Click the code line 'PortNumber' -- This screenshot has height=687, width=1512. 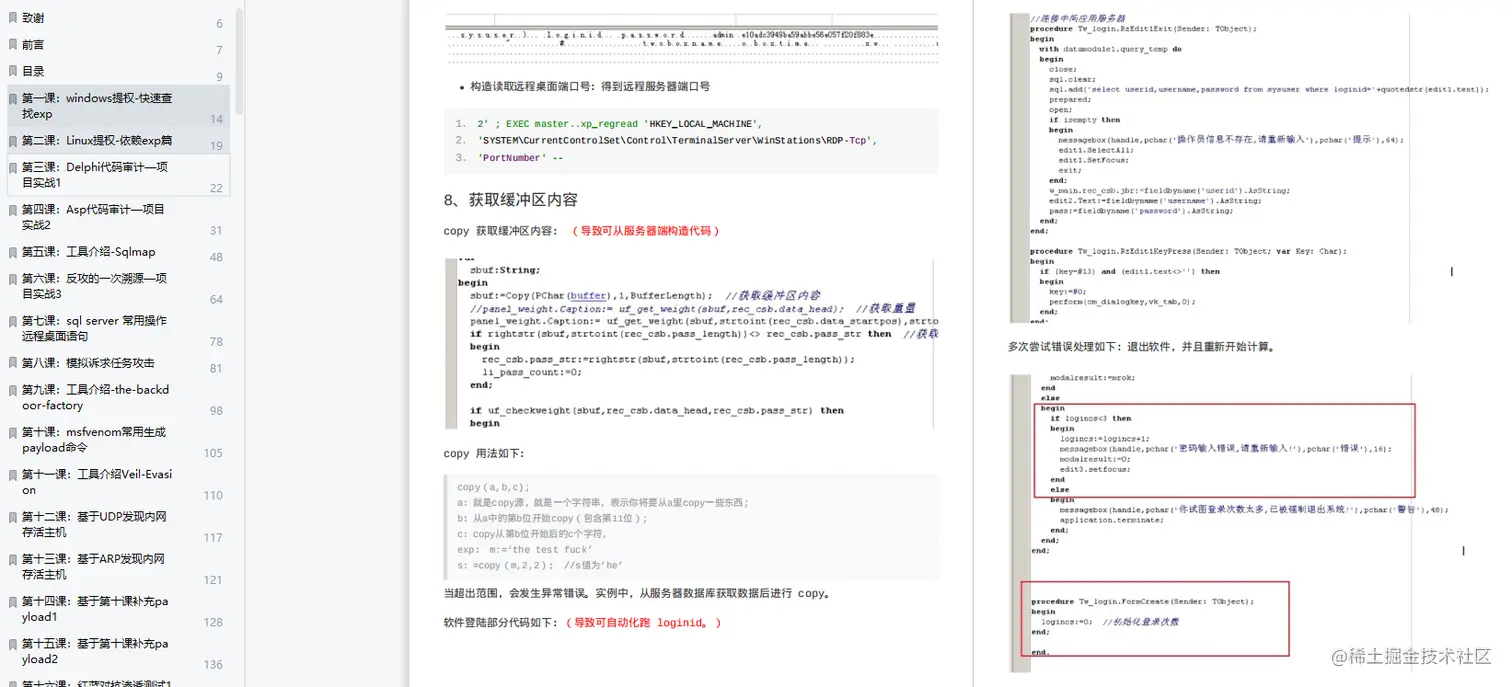(520, 158)
